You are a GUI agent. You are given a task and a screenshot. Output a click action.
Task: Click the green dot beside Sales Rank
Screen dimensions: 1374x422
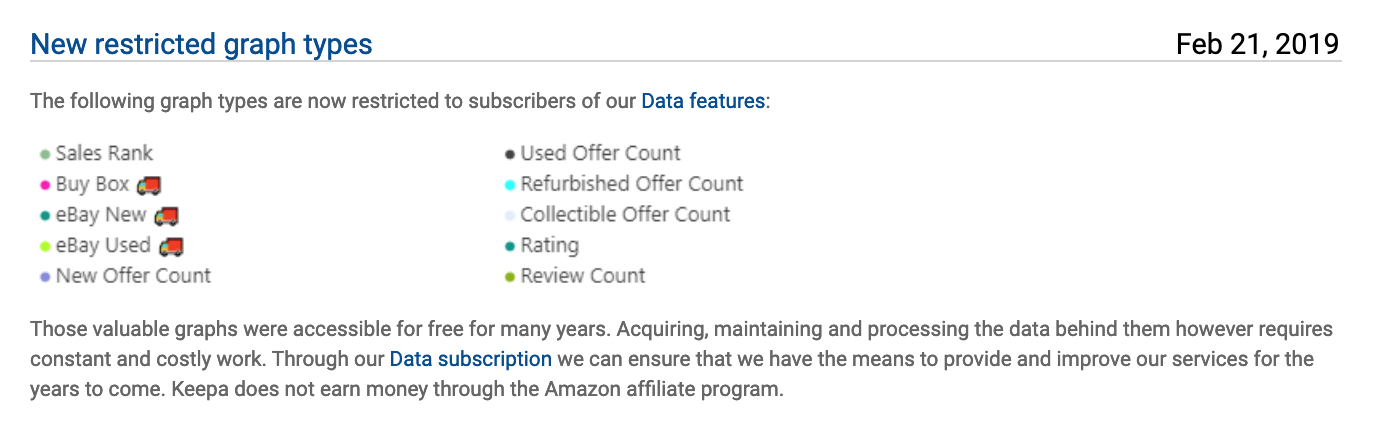point(45,154)
